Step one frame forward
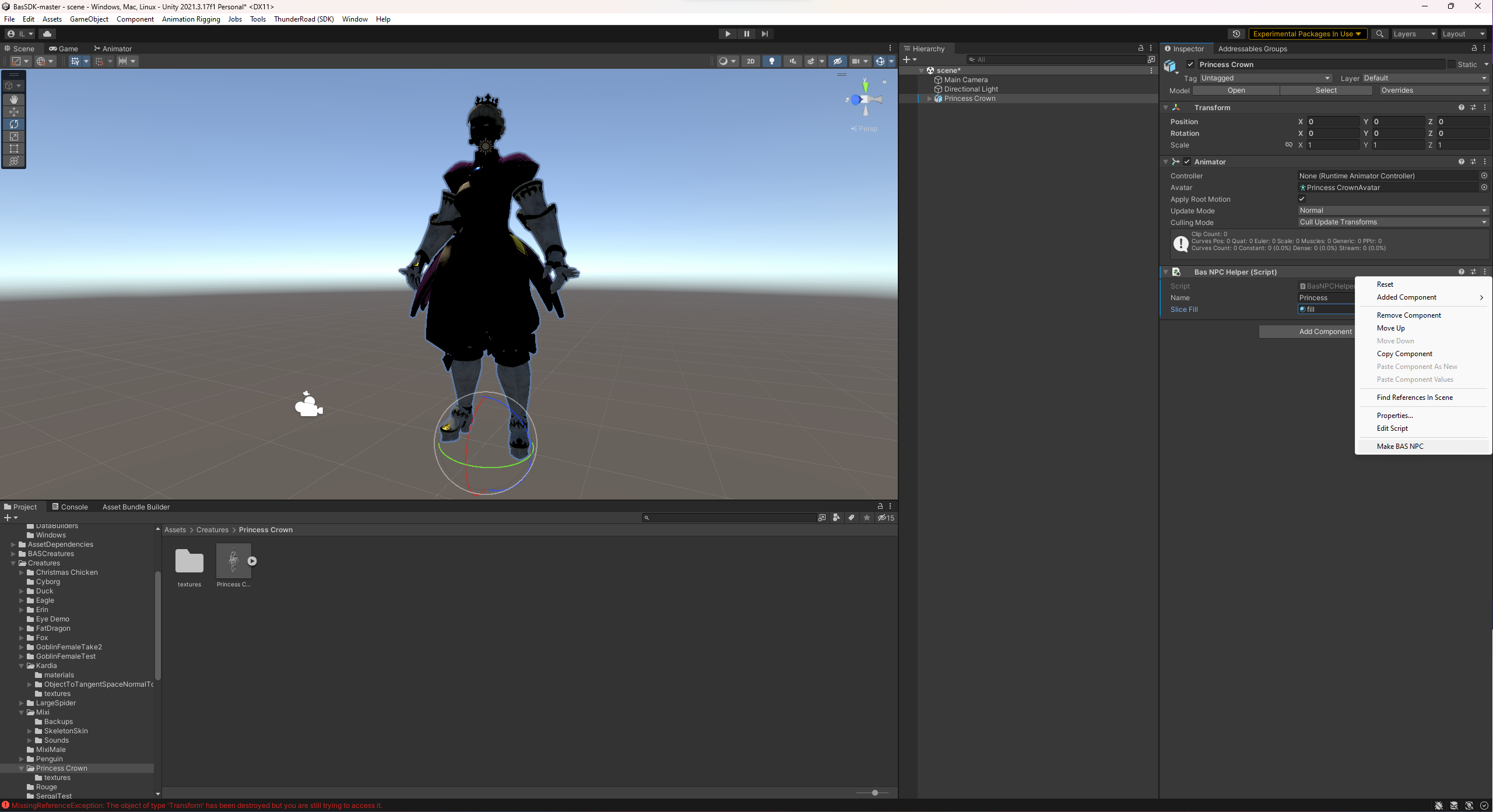Screen dimensions: 1493x812 (765, 34)
